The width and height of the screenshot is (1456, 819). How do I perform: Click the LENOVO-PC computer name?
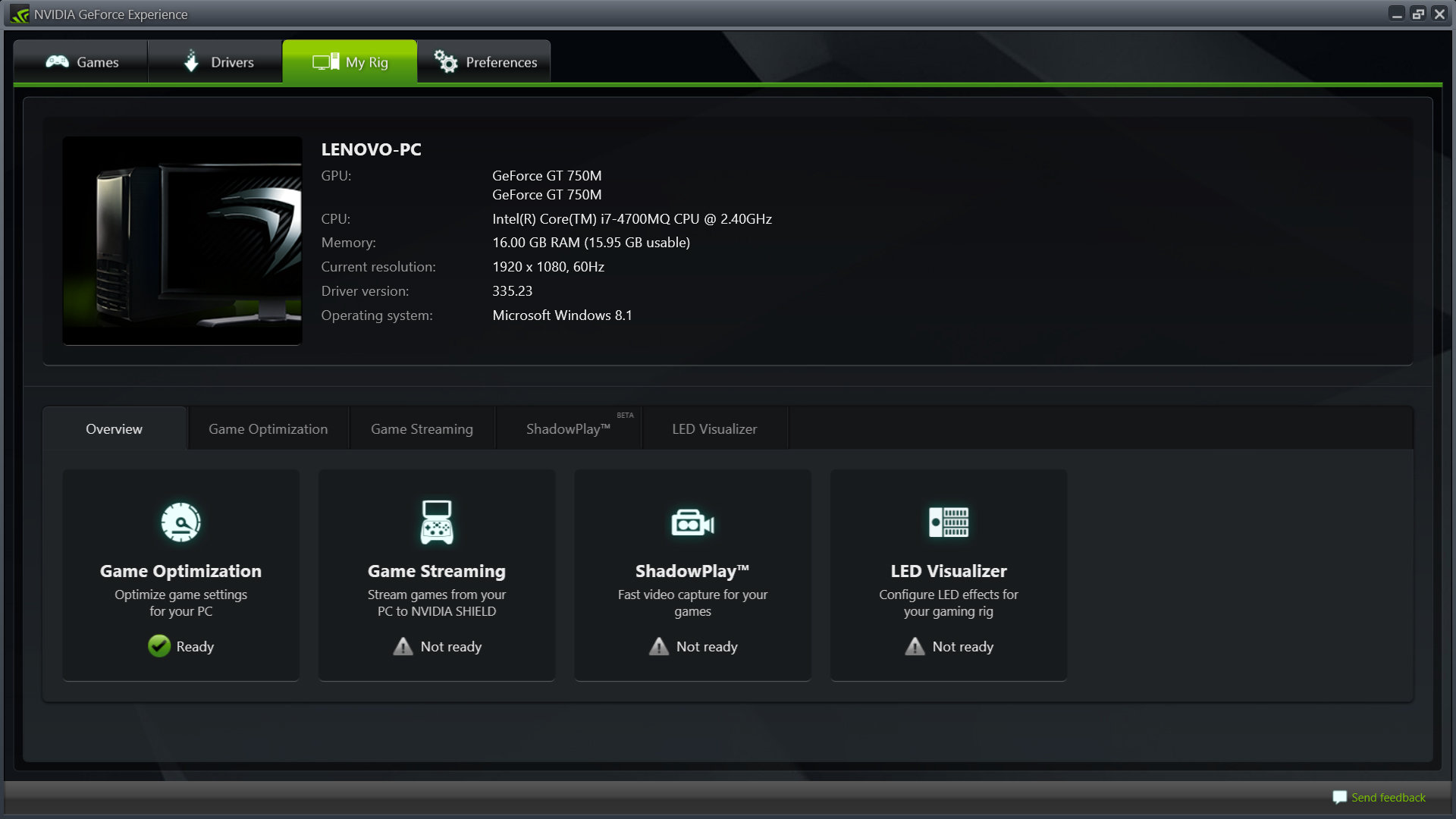pos(371,149)
